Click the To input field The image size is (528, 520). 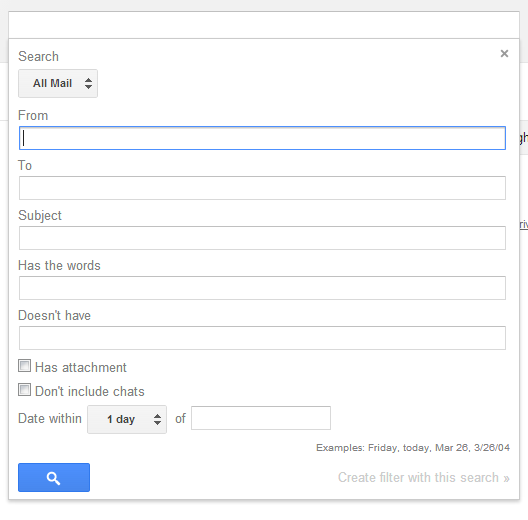pyautogui.click(x=262, y=188)
